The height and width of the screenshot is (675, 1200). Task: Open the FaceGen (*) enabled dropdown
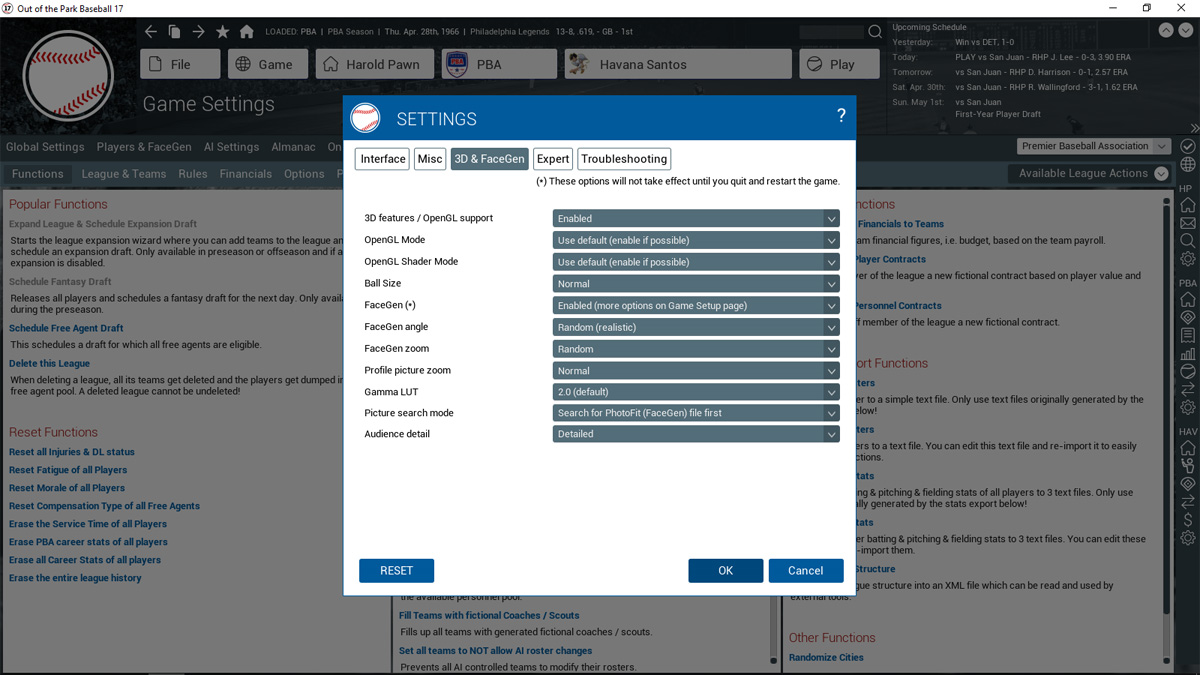coord(696,305)
